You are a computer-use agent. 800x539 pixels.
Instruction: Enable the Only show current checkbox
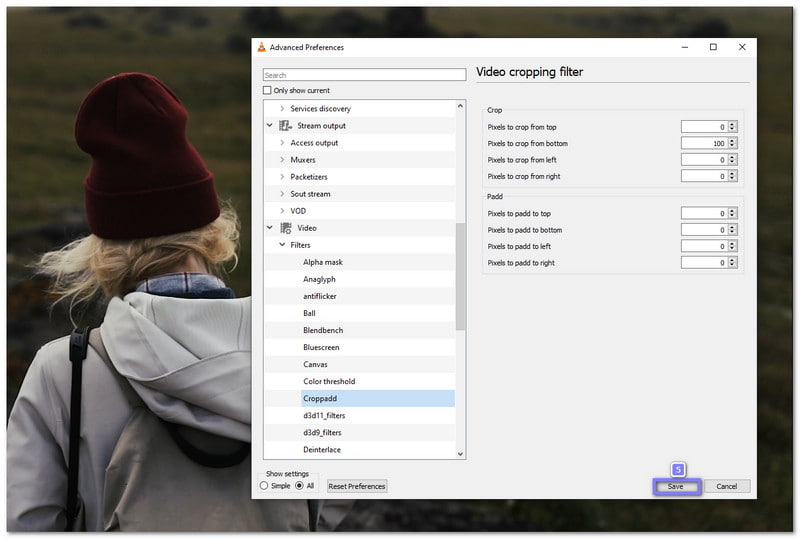click(267, 91)
